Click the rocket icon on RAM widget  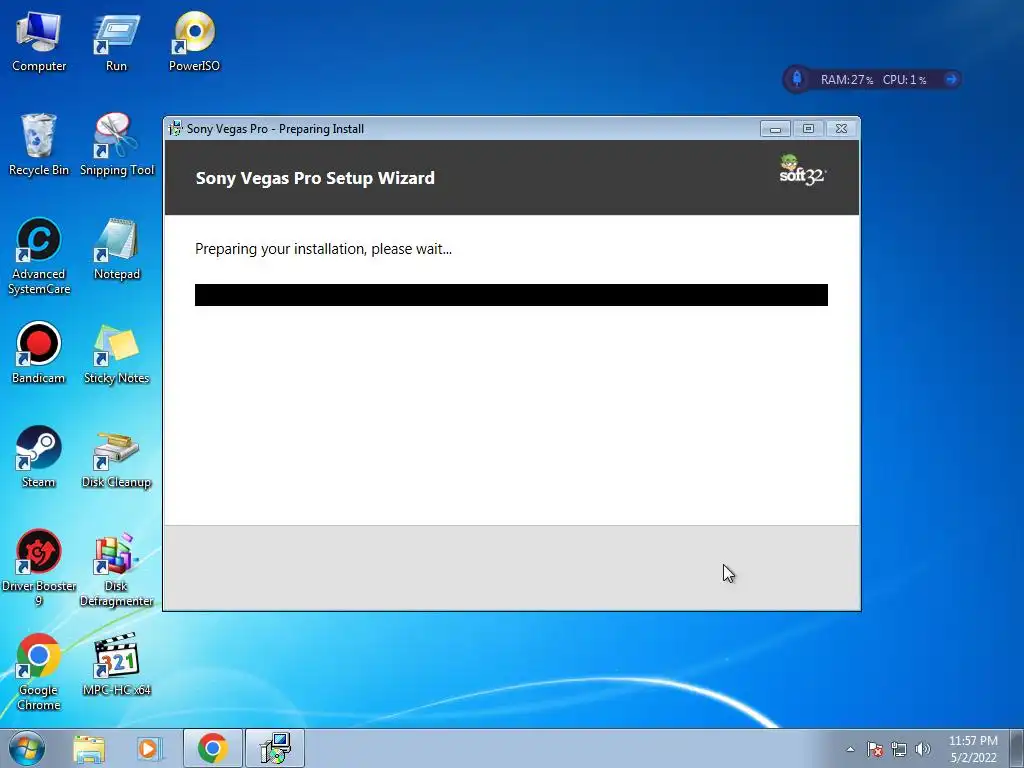click(797, 79)
